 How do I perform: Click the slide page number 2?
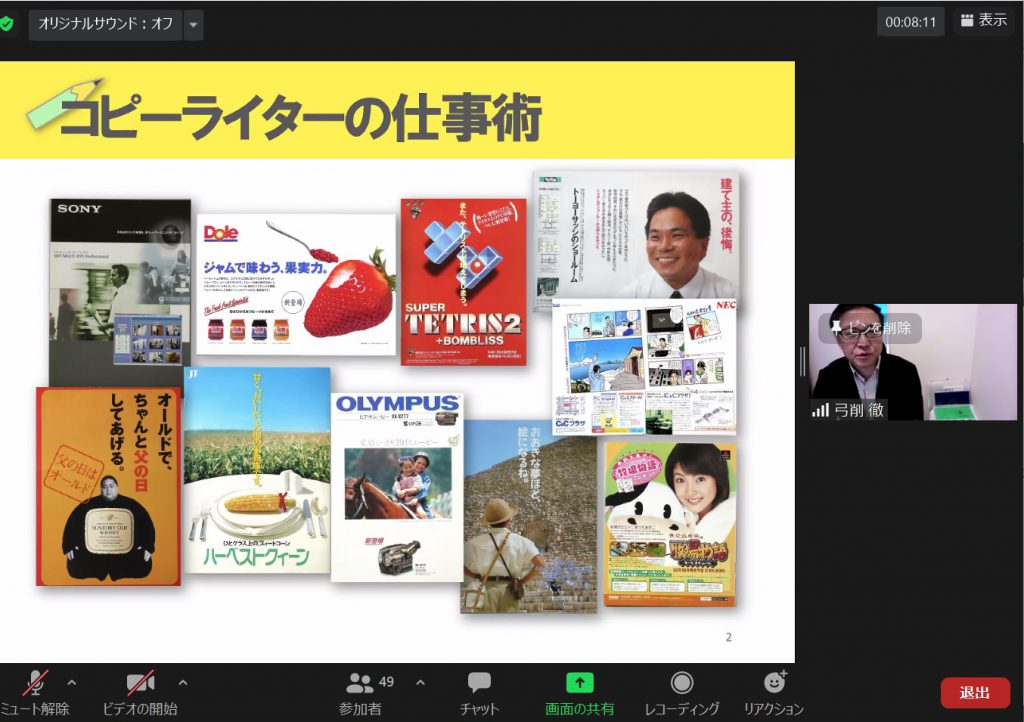pos(729,637)
